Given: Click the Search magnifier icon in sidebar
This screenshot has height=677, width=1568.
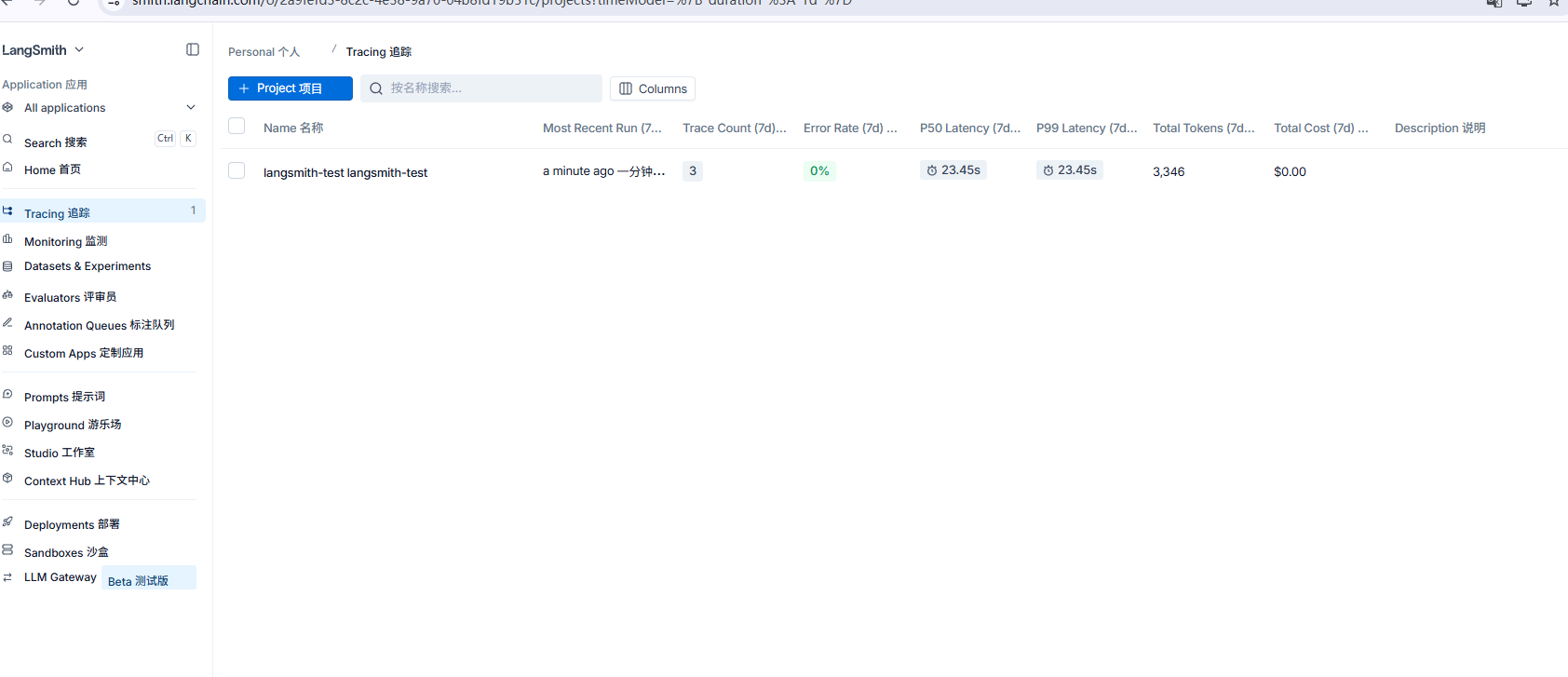Looking at the screenshot, I should pos(7,140).
